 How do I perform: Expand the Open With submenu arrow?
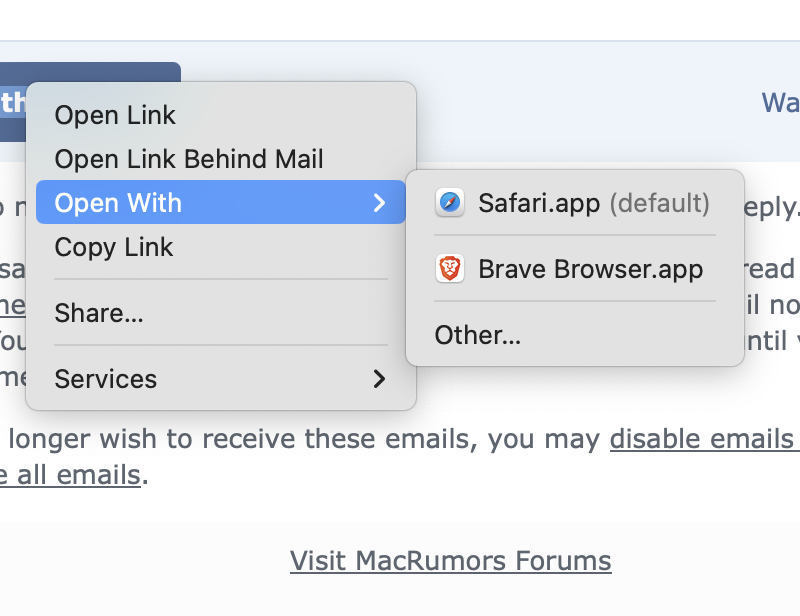coord(379,203)
